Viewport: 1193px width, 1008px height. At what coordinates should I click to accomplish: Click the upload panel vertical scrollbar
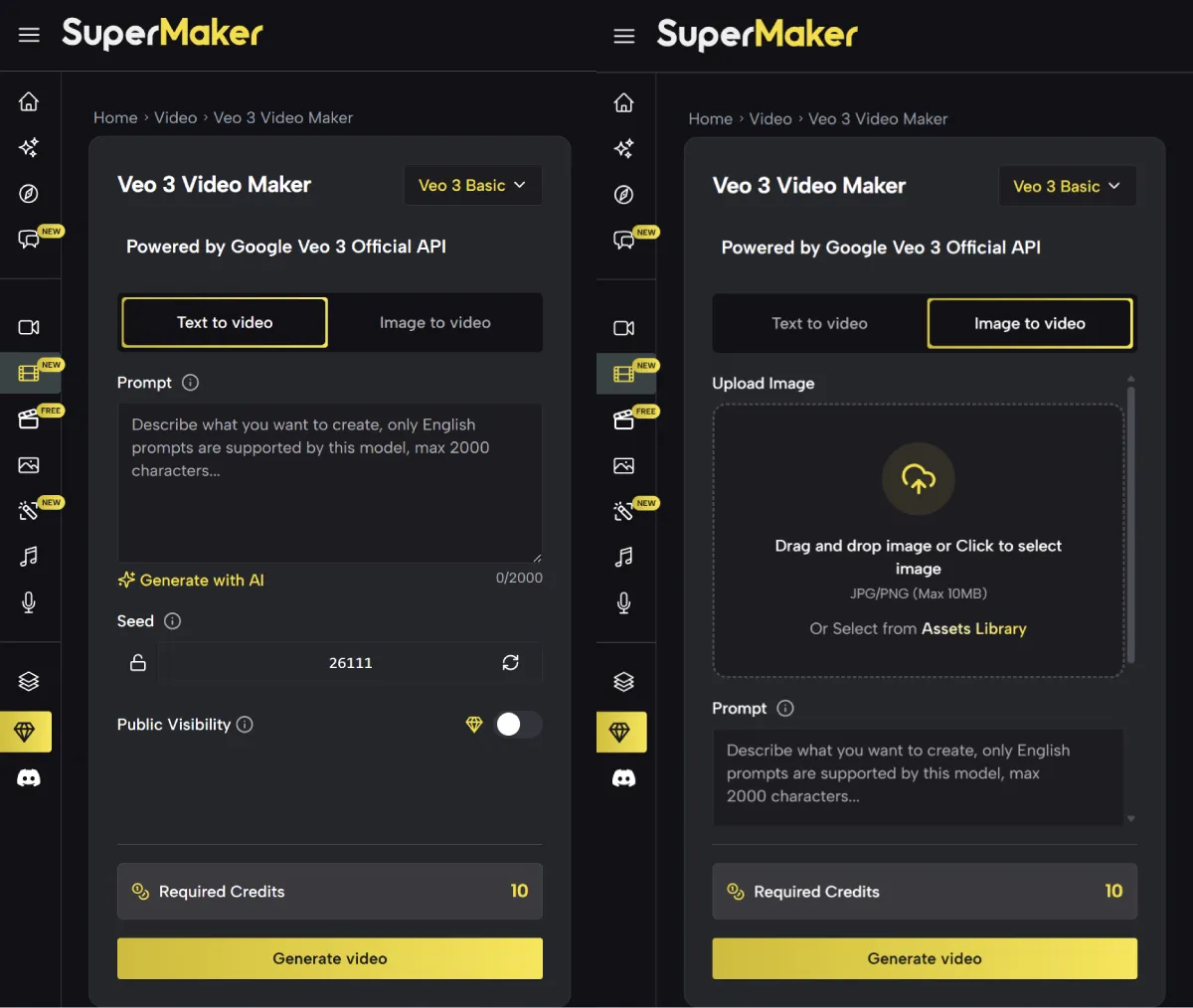(1131, 527)
